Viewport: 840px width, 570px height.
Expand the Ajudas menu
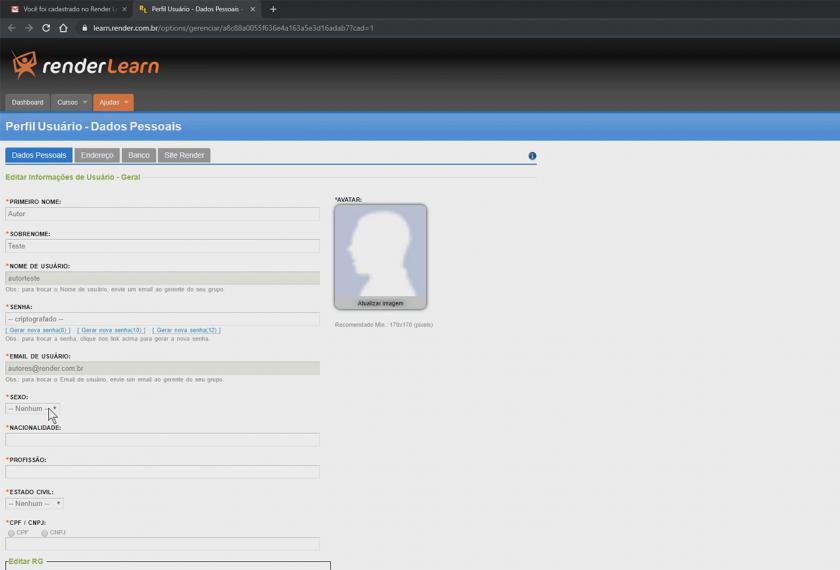[113, 102]
